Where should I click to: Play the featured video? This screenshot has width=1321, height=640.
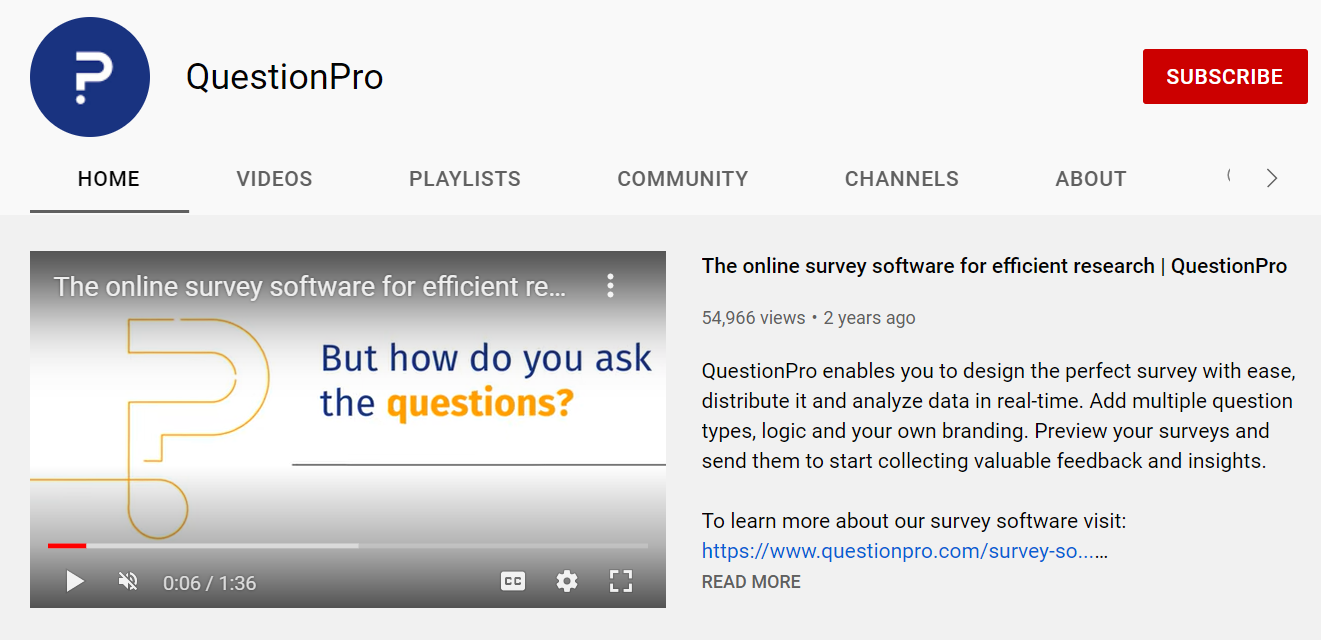point(75,581)
